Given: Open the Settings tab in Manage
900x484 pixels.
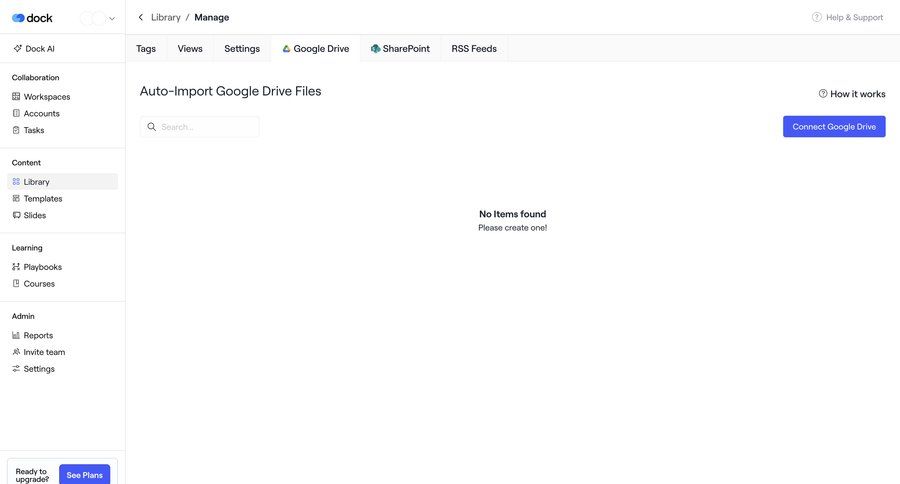Looking at the screenshot, I should 242,49.
